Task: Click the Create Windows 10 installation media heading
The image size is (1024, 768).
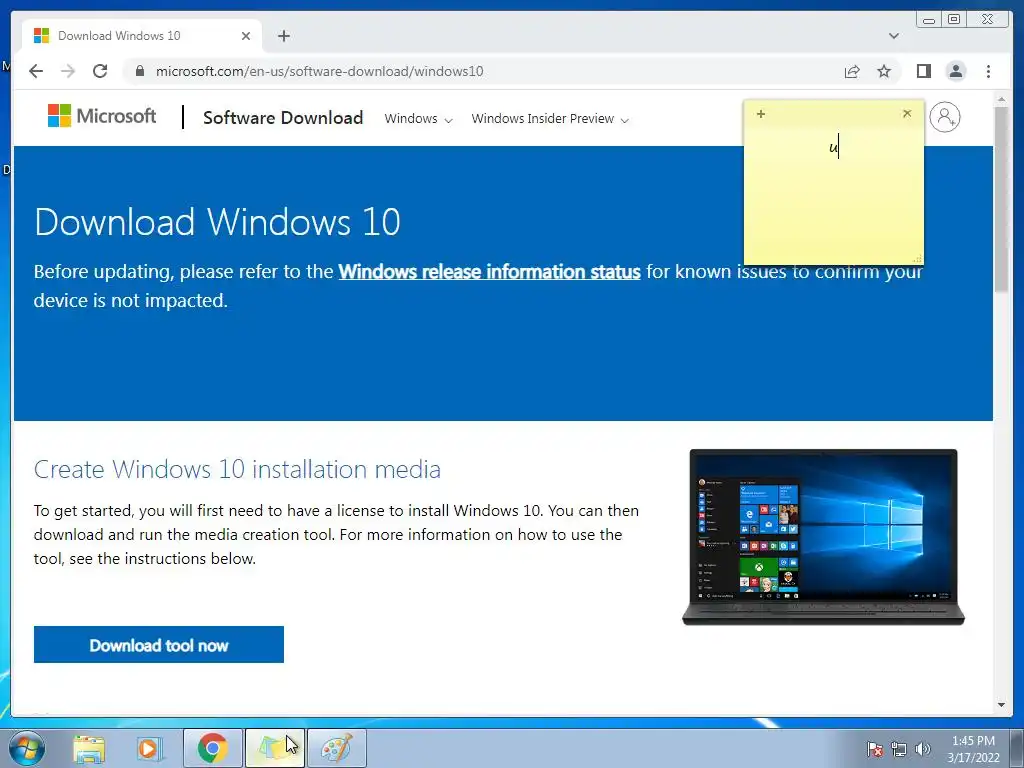Action: [237, 470]
